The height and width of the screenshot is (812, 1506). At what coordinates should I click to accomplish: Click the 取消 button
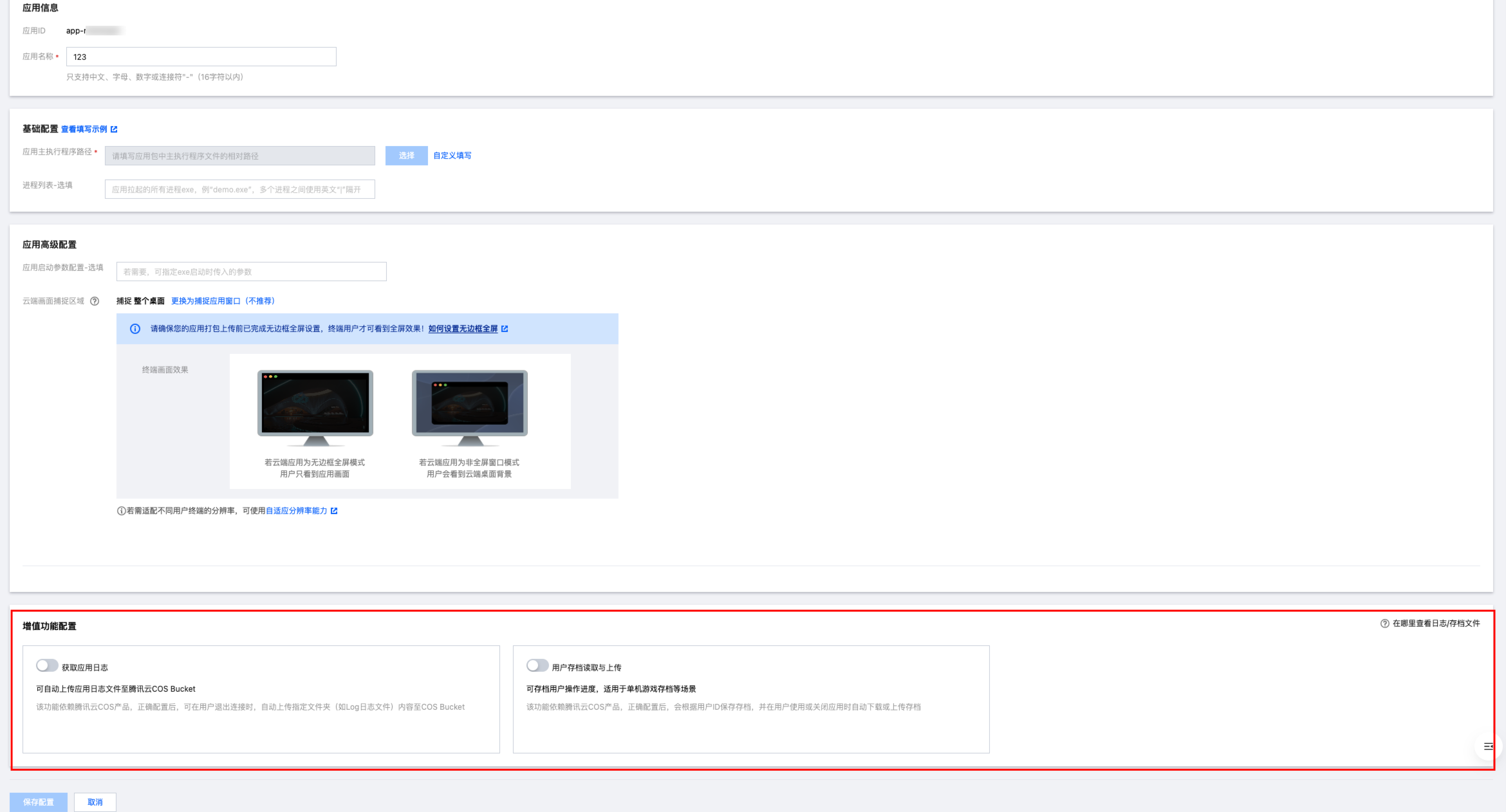click(95, 802)
